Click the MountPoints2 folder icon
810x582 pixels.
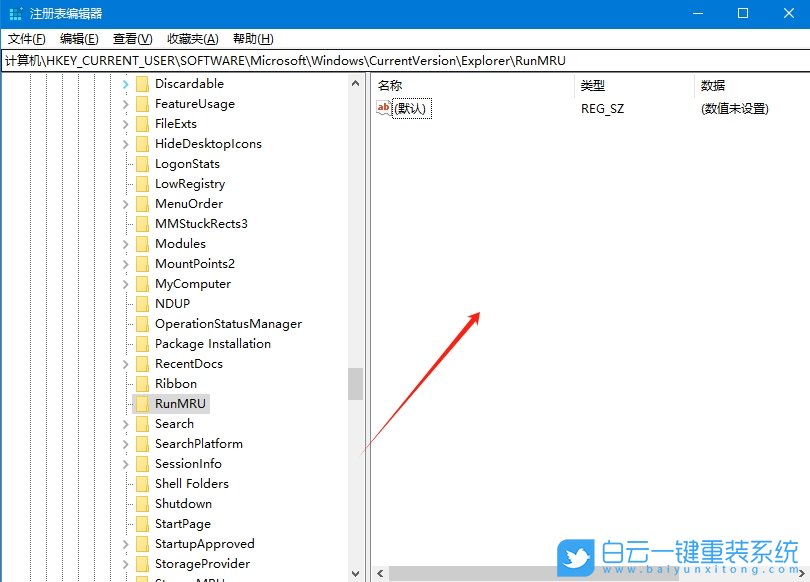141,263
